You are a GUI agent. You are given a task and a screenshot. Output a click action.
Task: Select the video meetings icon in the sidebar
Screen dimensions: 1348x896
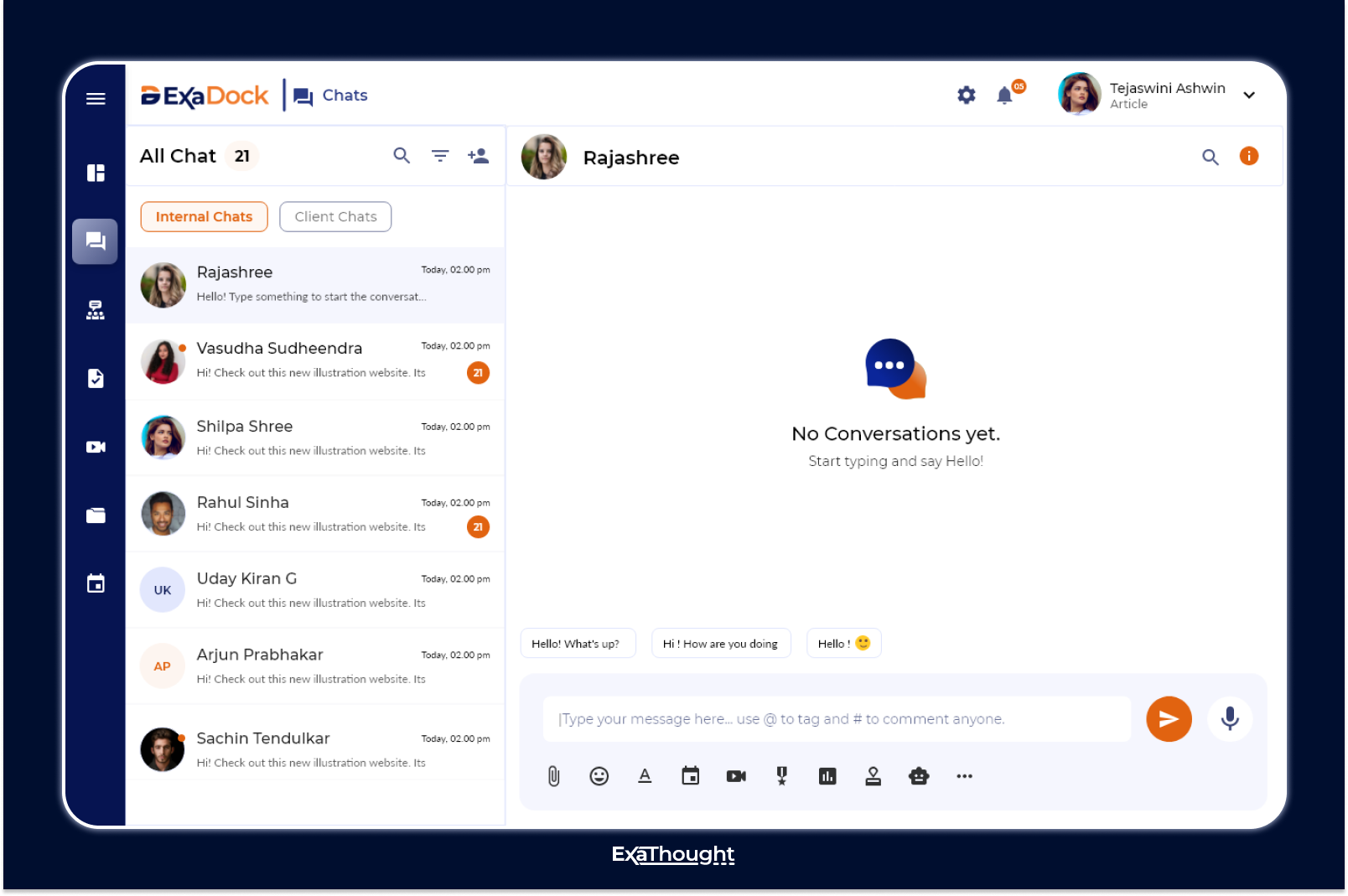[x=95, y=447]
